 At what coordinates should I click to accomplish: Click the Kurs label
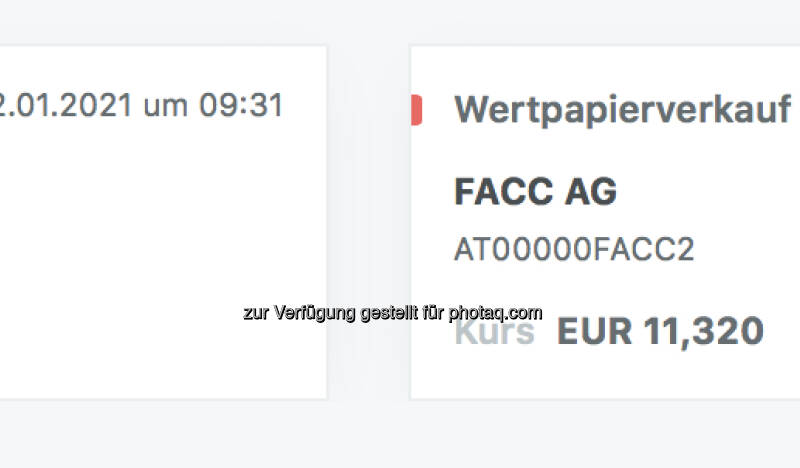click(x=495, y=331)
